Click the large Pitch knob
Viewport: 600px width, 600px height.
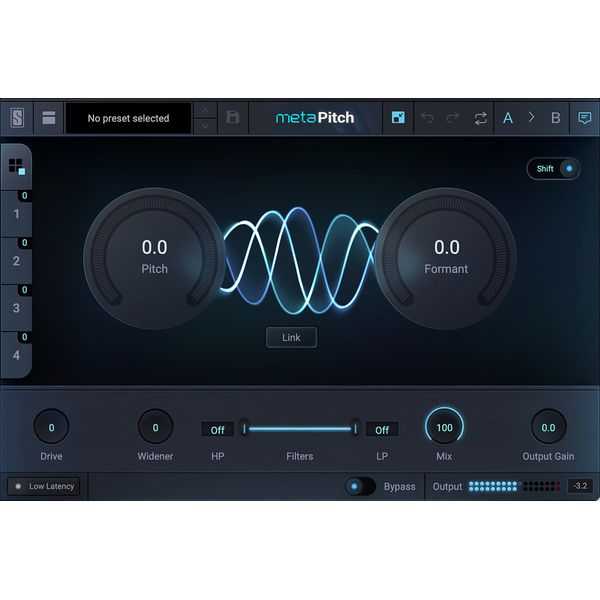pos(154,259)
